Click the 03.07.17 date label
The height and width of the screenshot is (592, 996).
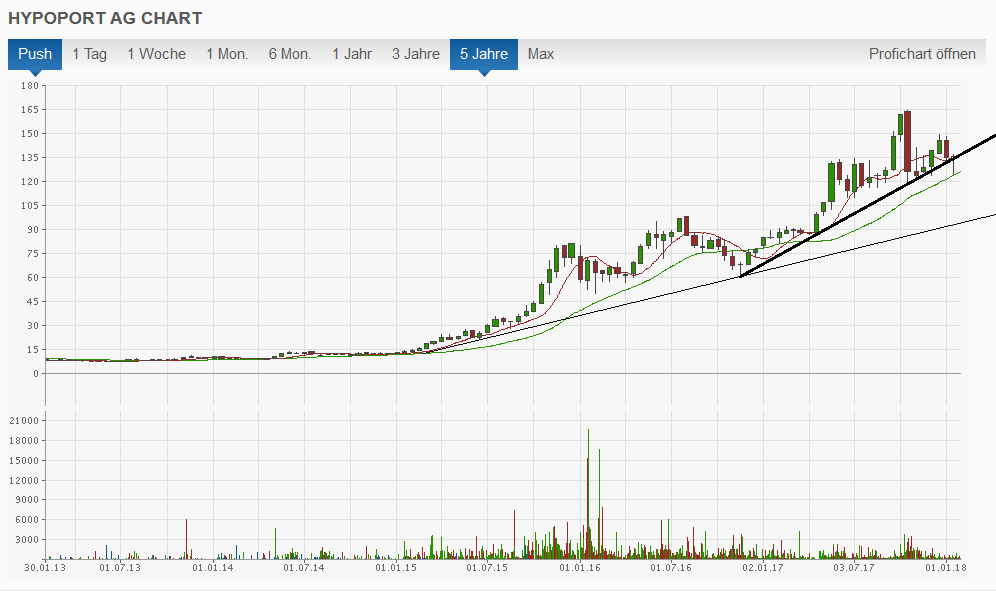(x=854, y=567)
